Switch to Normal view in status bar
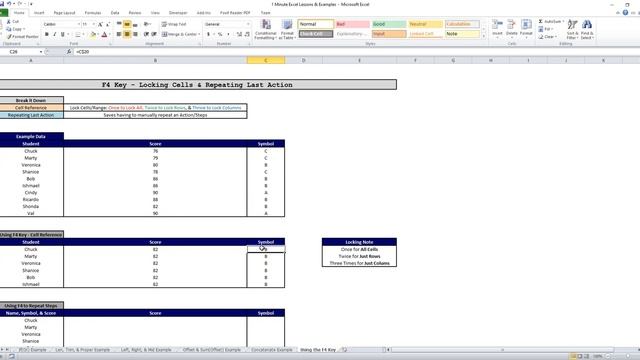Viewport: 640px width, 360px height. [x=573, y=356]
